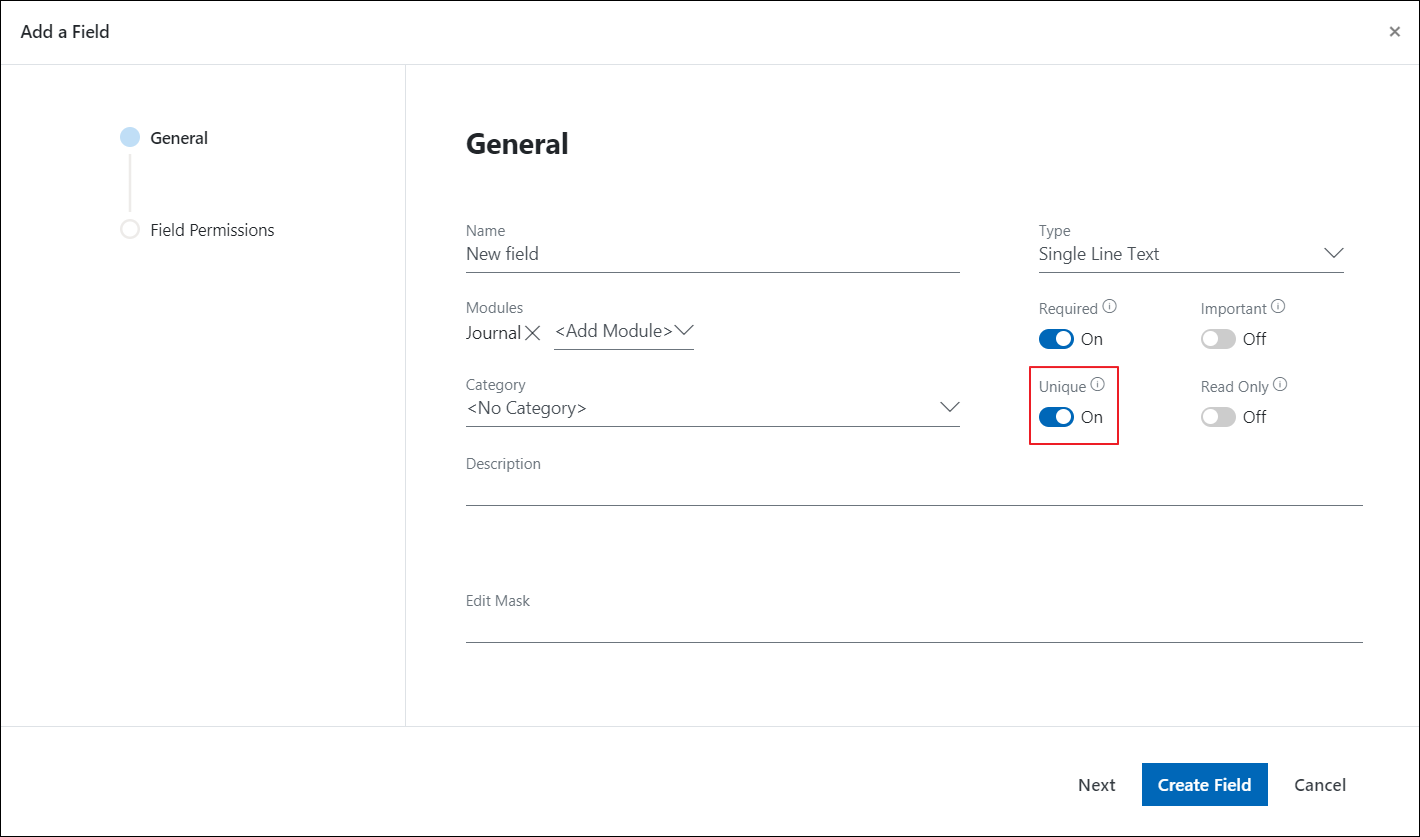Enable the Important toggle
The height and width of the screenshot is (837, 1420).
[1218, 339]
